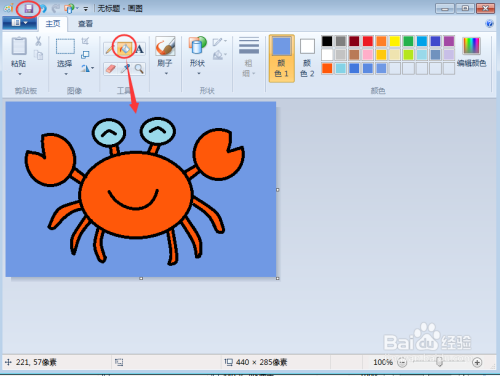Select the Eraser tool
Image resolution: width=500 pixels, height=376 pixels.
tap(110, 69)
